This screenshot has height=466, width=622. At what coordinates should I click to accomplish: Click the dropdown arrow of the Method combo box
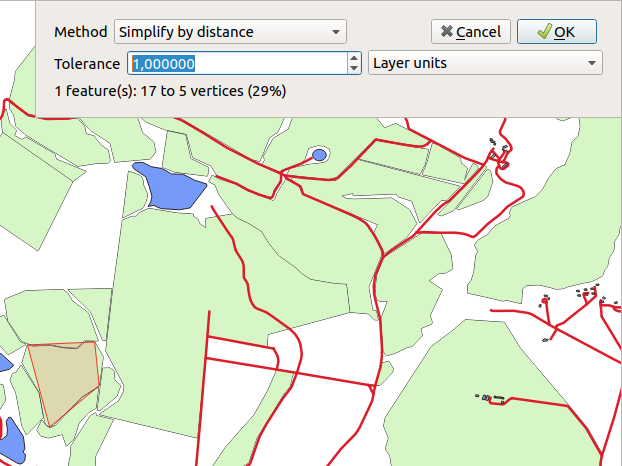click(336, 32)
